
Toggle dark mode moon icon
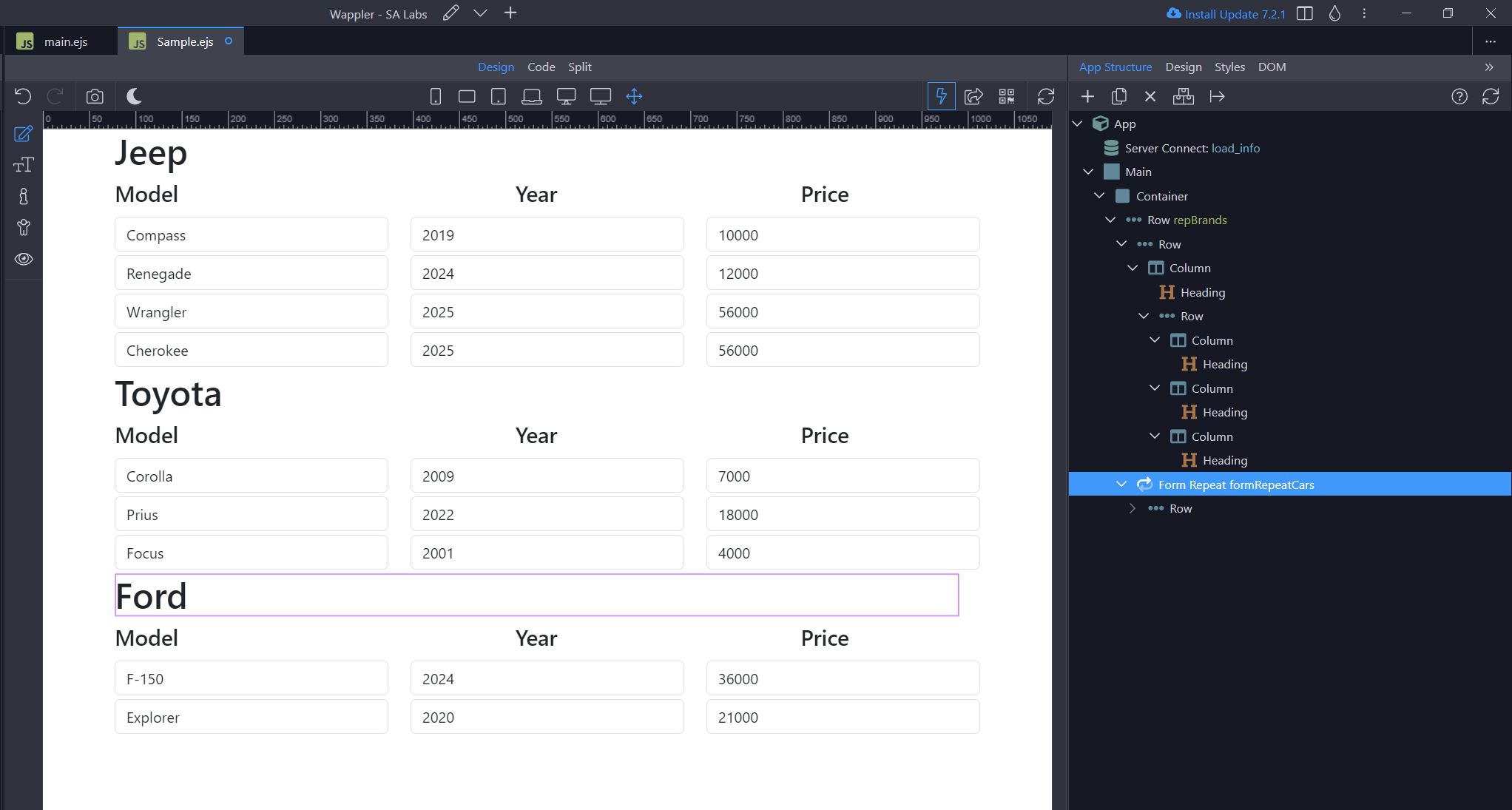(x=134, y=96)
